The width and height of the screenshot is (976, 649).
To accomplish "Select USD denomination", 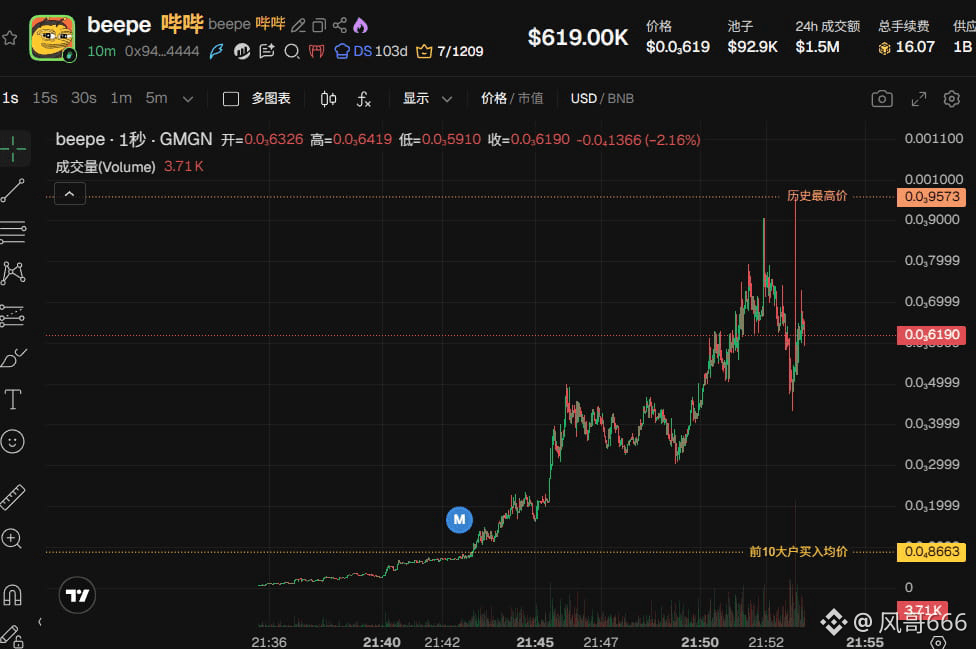I will coord(583,98).
